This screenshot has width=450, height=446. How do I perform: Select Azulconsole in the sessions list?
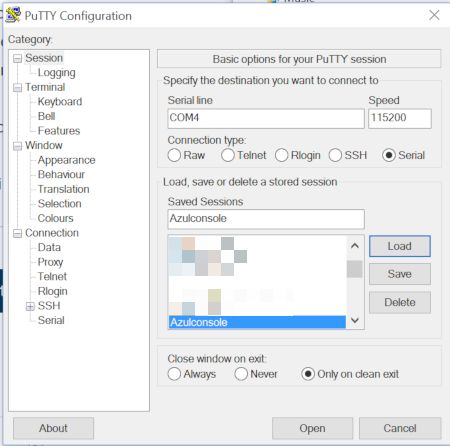[257, 322]
